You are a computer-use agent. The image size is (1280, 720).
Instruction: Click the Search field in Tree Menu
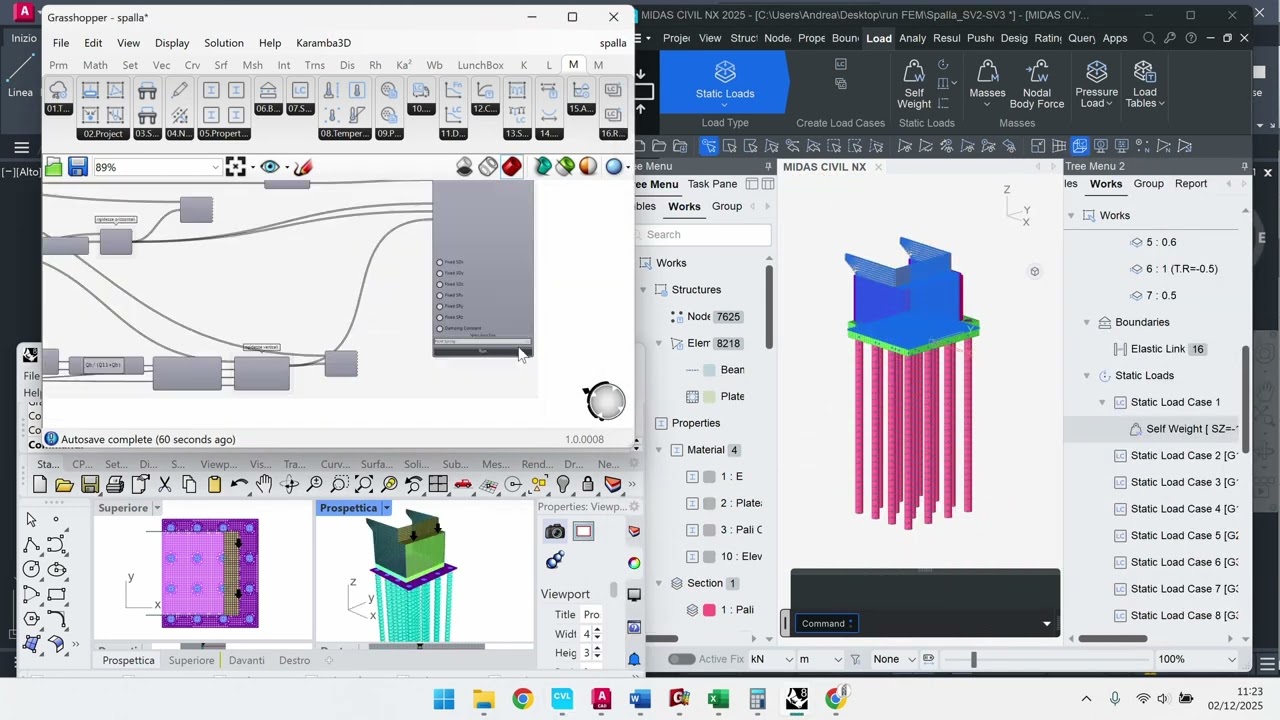click(706, 234)
